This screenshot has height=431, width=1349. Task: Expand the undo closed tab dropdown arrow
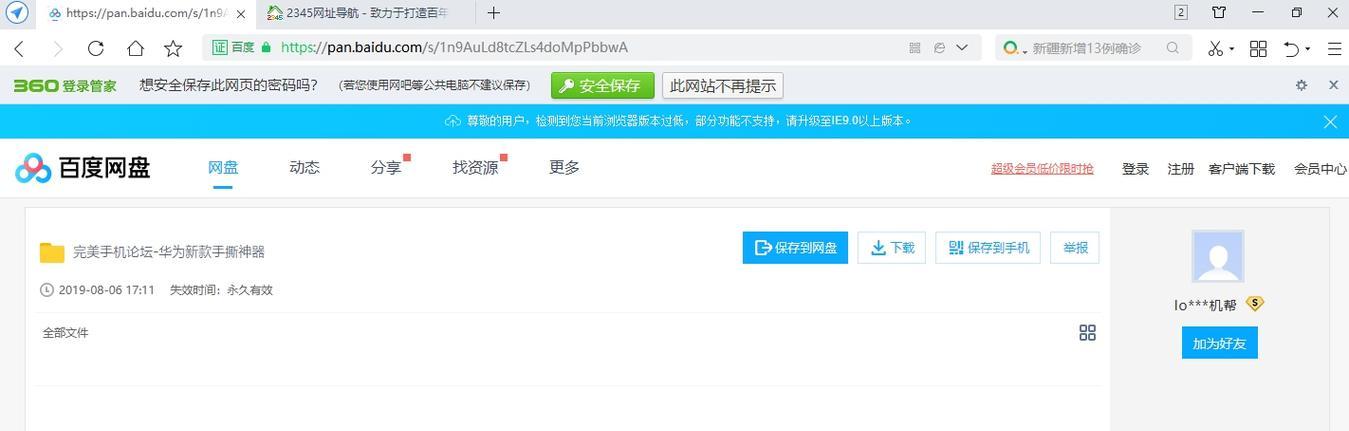(1307, 49)
